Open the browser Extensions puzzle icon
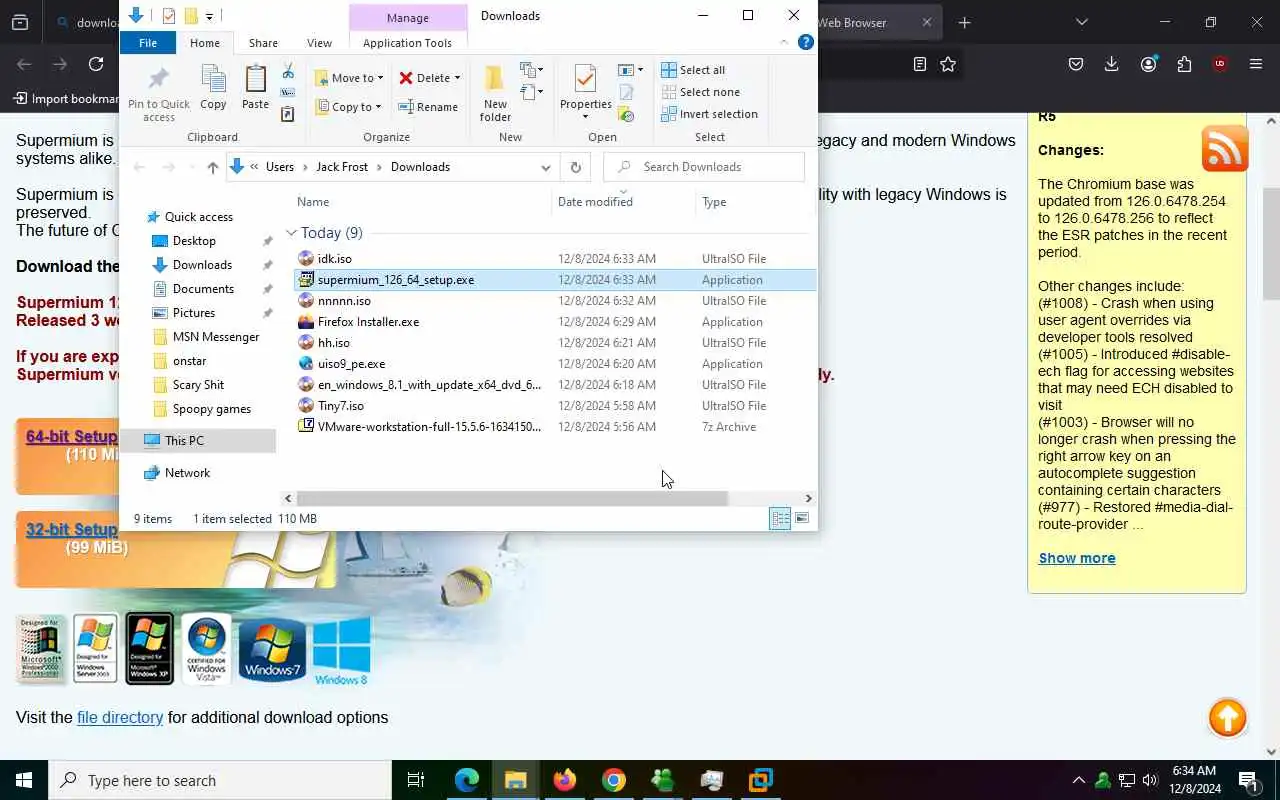The height and width of the screenshot is (800, 1280). [1184, 64]
